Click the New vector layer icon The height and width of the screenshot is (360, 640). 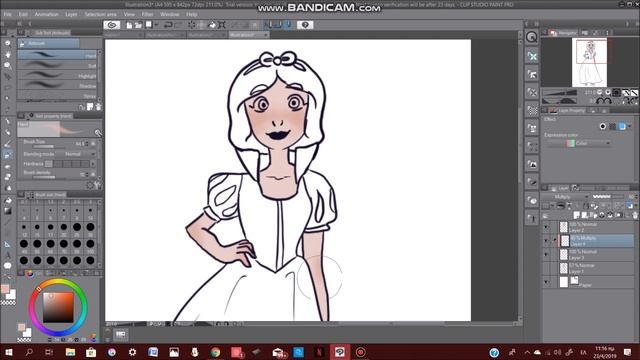coord(584,215)
